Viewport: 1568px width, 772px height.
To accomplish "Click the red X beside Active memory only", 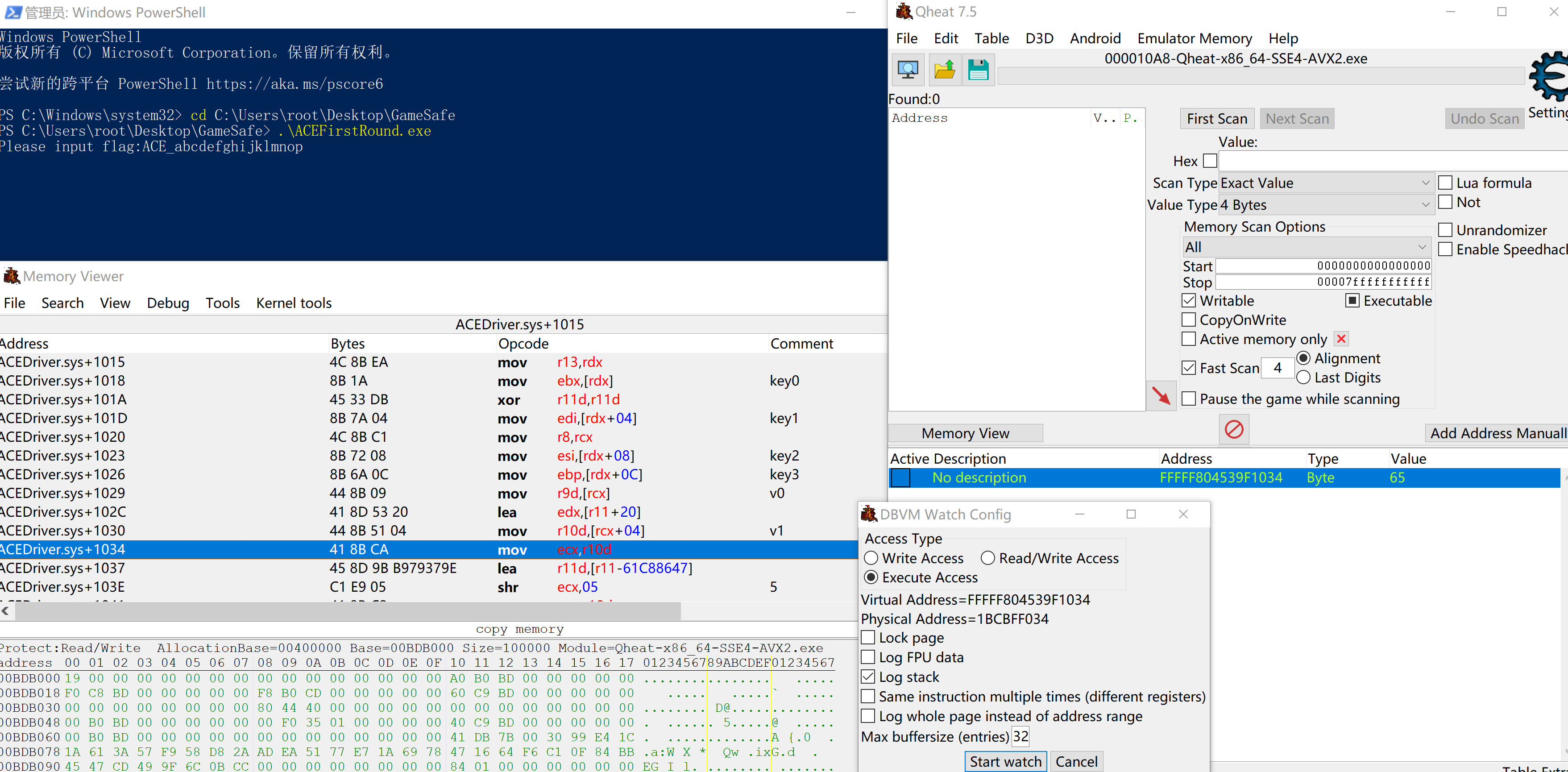I will pos(1341,339).
